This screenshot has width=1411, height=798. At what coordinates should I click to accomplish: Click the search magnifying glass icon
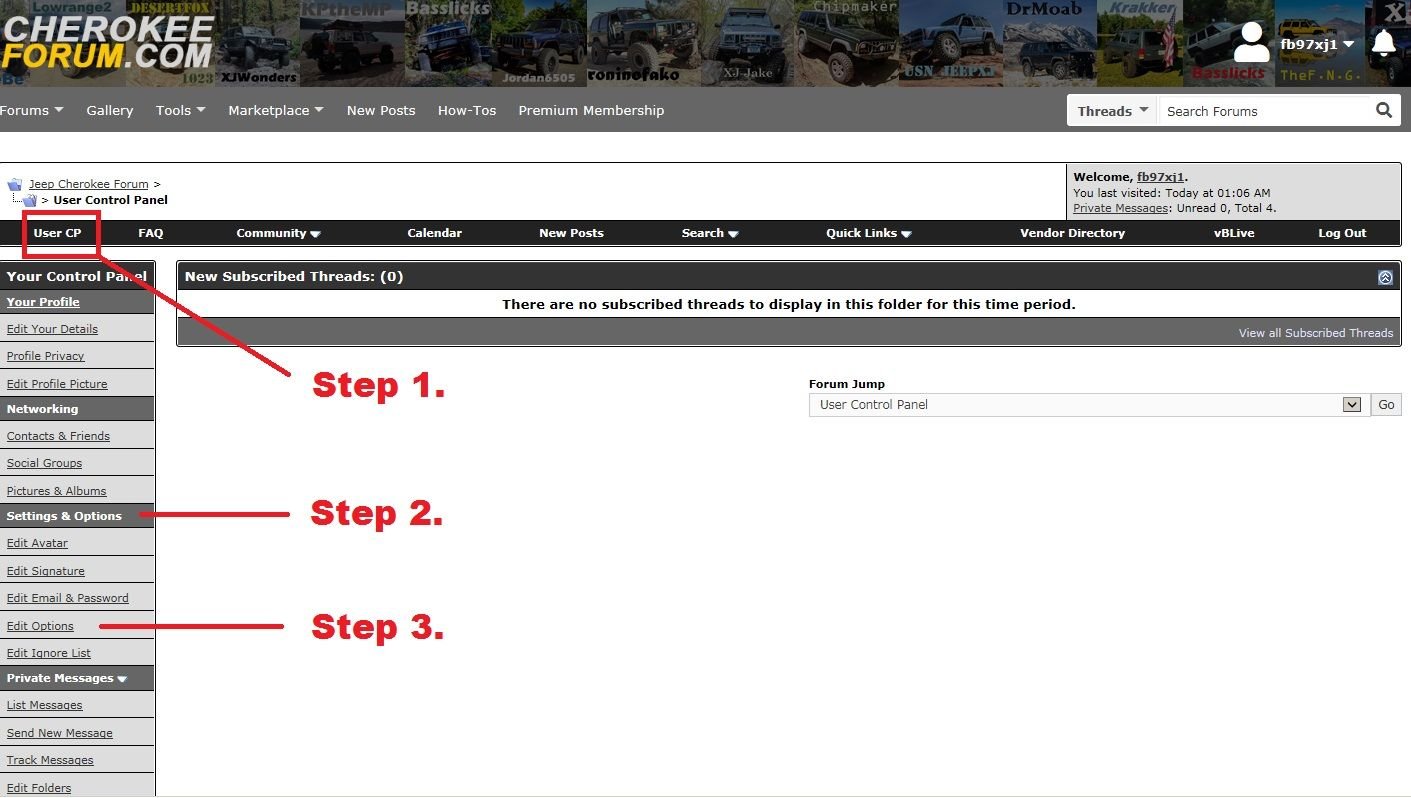point(1384,111)
